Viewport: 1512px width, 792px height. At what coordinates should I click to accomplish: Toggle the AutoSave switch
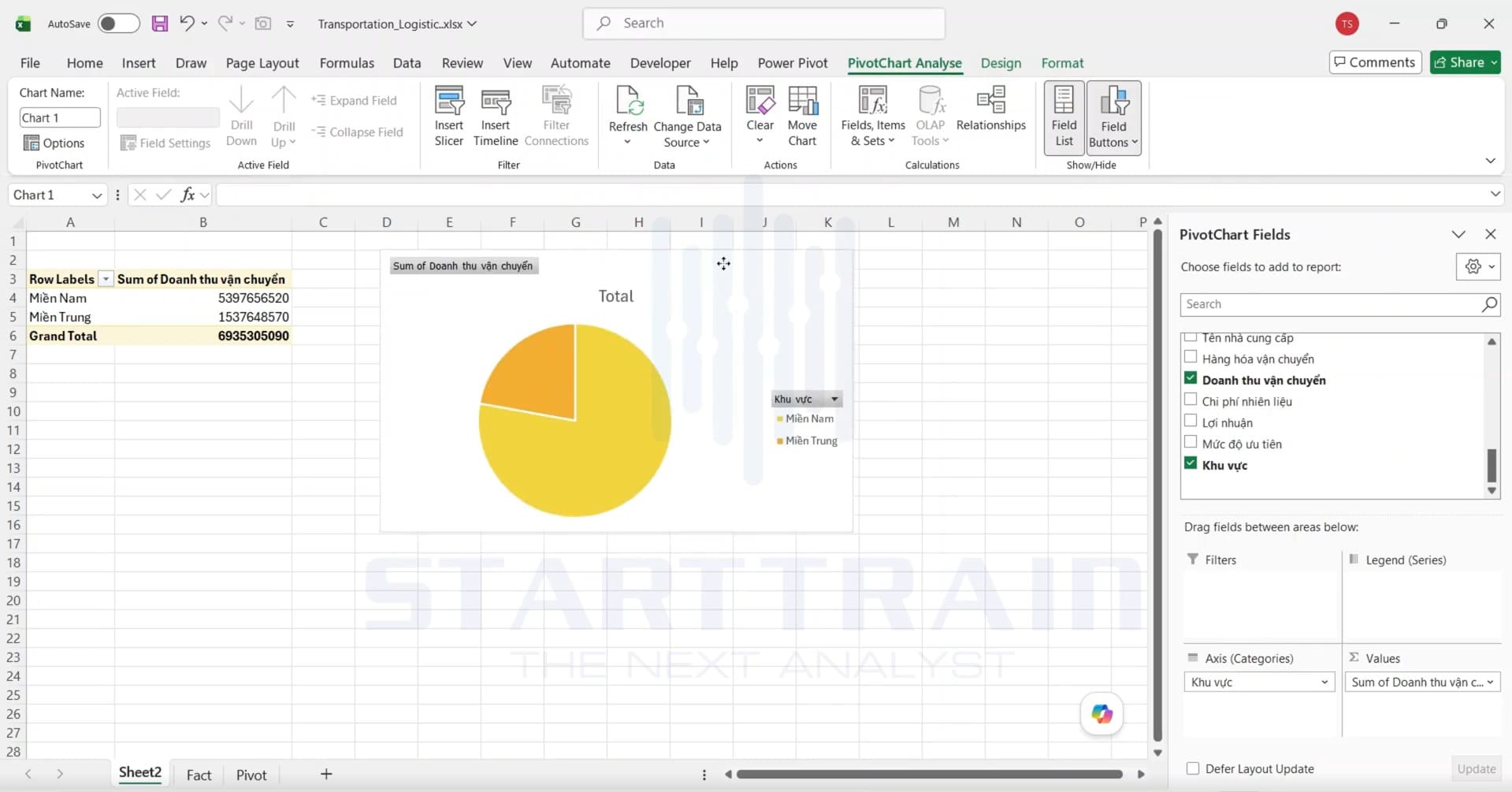pyautogui.click(x=118, y=24)
